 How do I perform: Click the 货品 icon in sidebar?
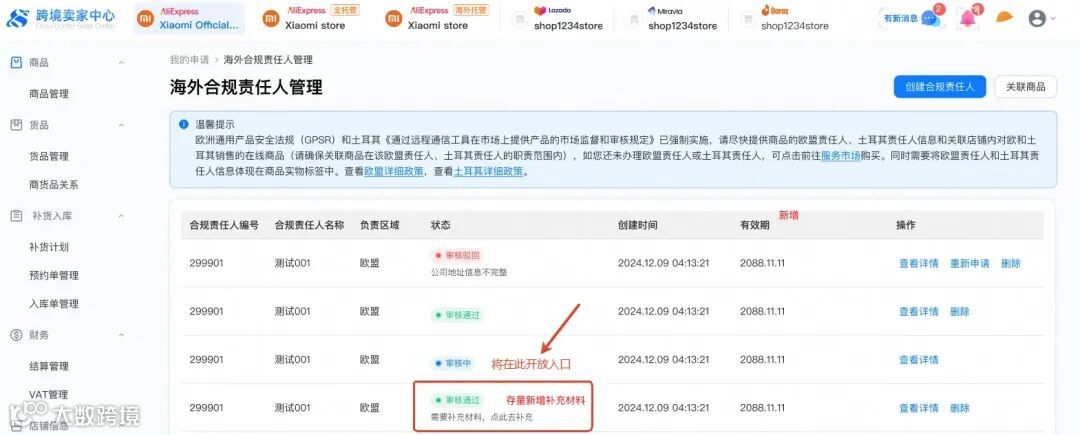[17, 125]
